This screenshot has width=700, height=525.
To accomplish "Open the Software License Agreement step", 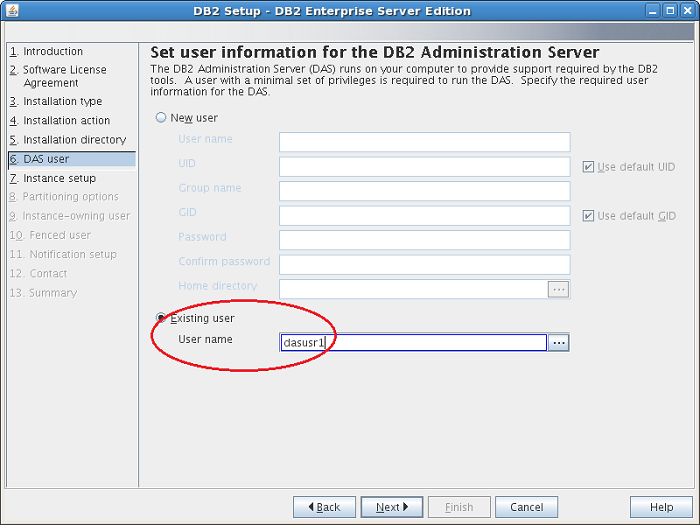I will point(58,76).
